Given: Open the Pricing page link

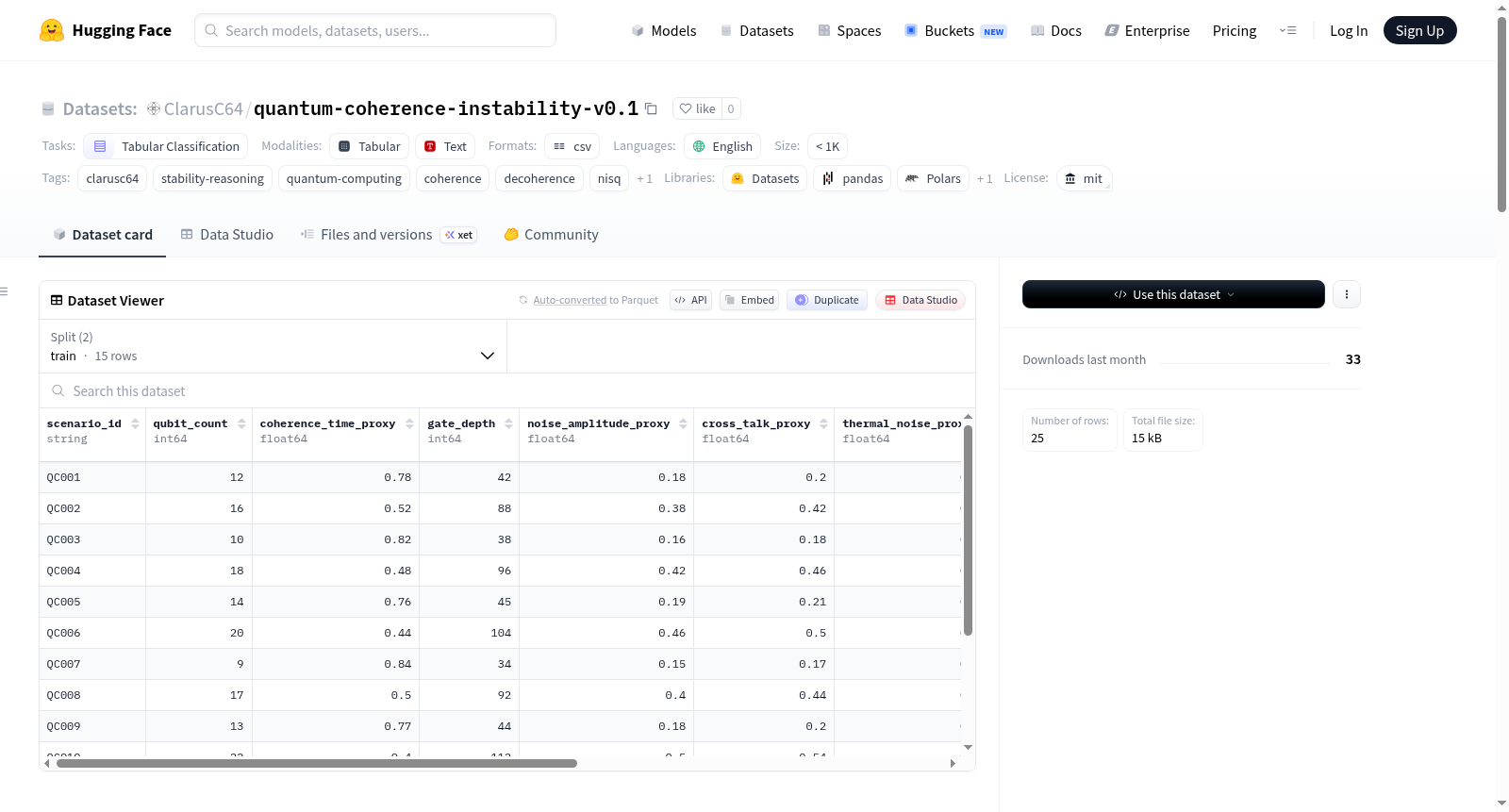Looking at the screenshot, I should pos(1235,30).
